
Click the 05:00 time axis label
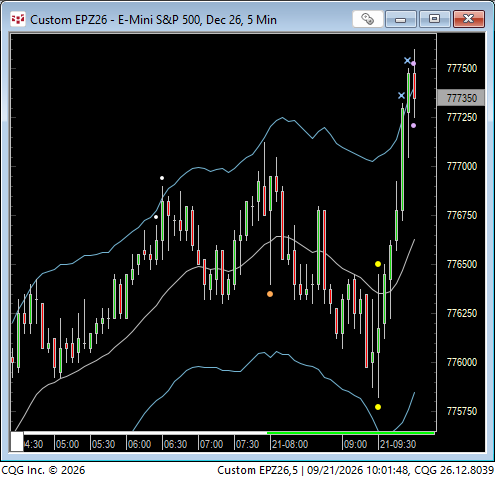tap(67, 444)
